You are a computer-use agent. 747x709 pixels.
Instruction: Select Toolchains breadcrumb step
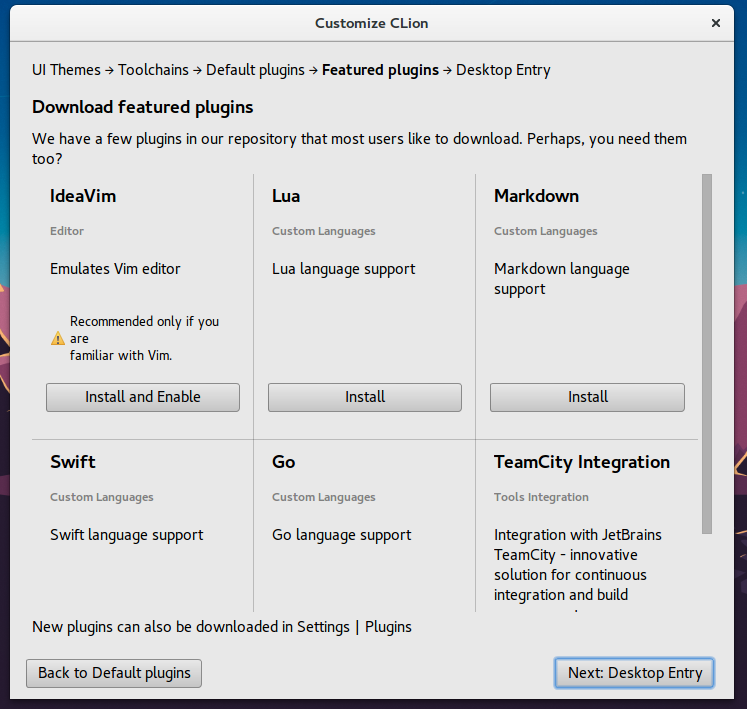point(153,70)
